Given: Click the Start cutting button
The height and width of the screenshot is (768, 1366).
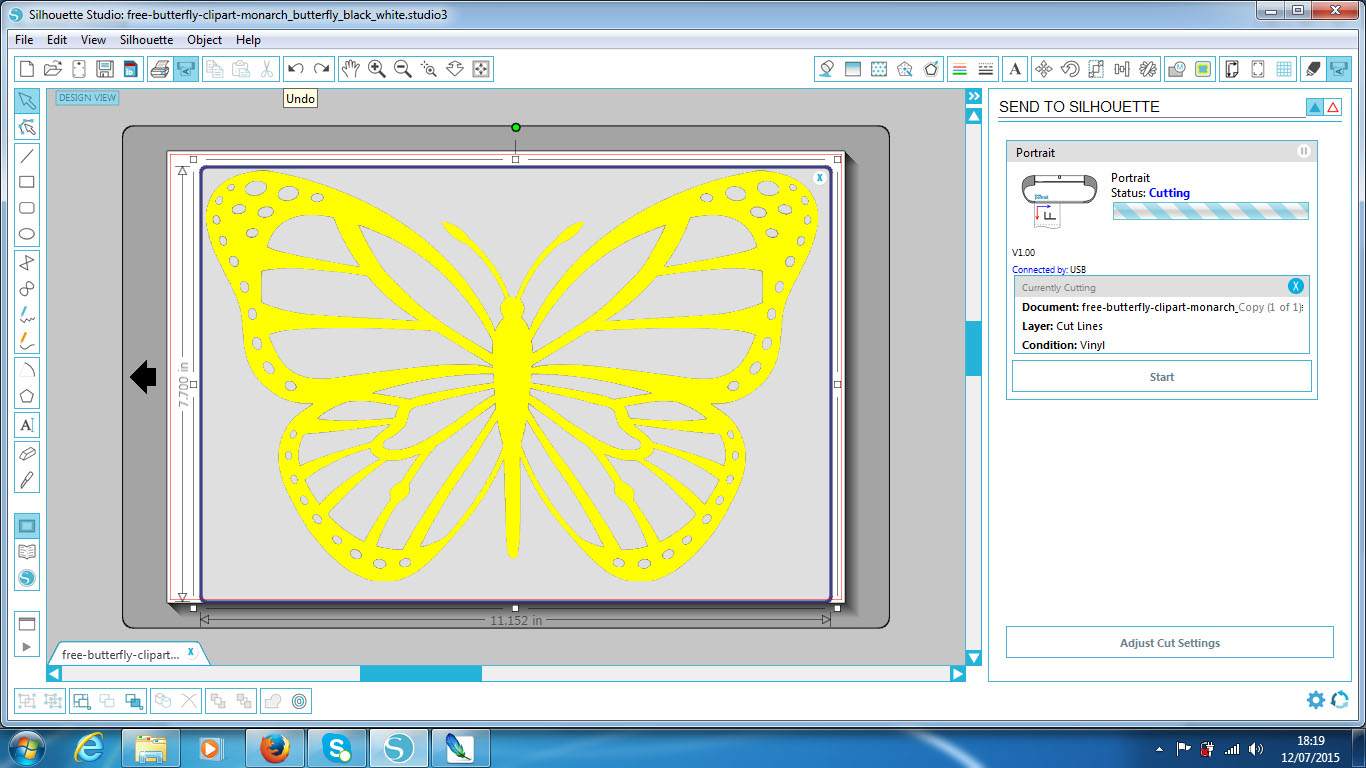Looking at the screenshot, I should [x=1162, y=377].
